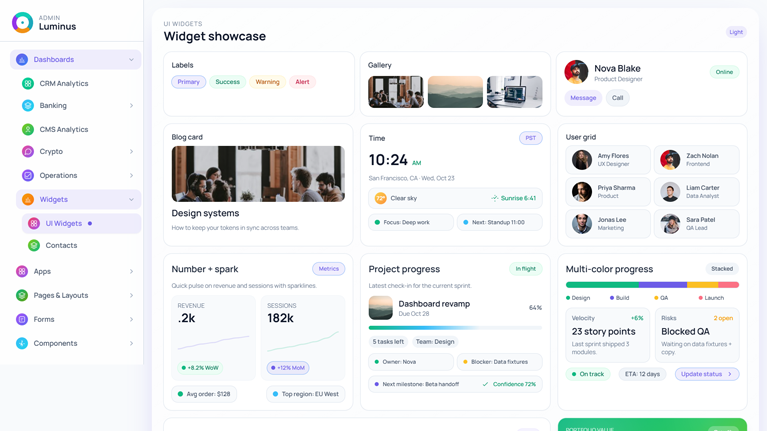Click the Dashboard revamp progress bar

pos(455,328)
